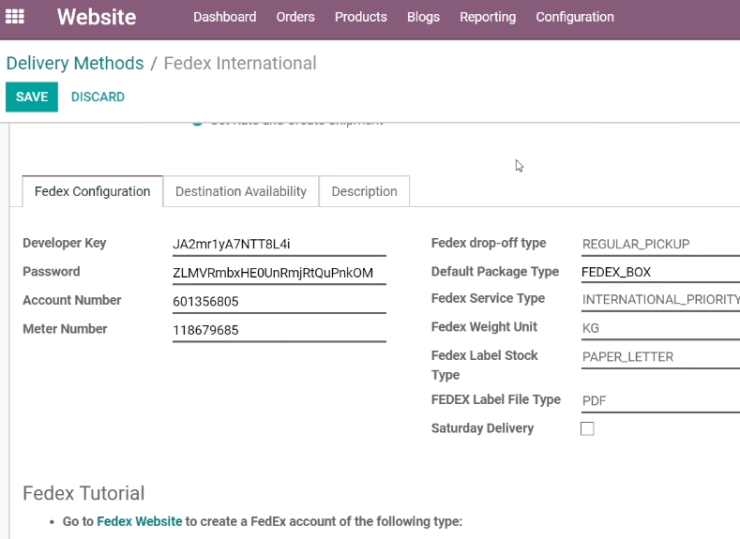
Task: Edit the Password field
Action: pyautogui.click(x=279, y=273)
